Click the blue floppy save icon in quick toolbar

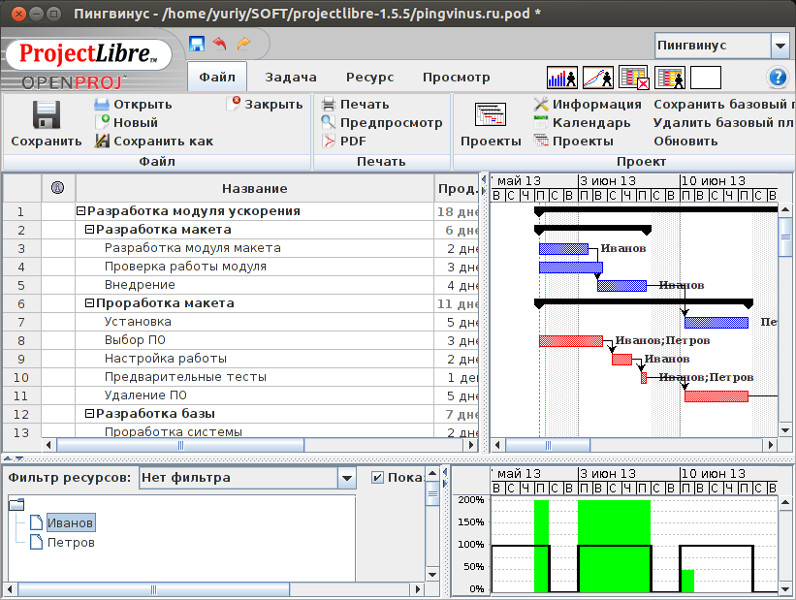click(196, 44)
